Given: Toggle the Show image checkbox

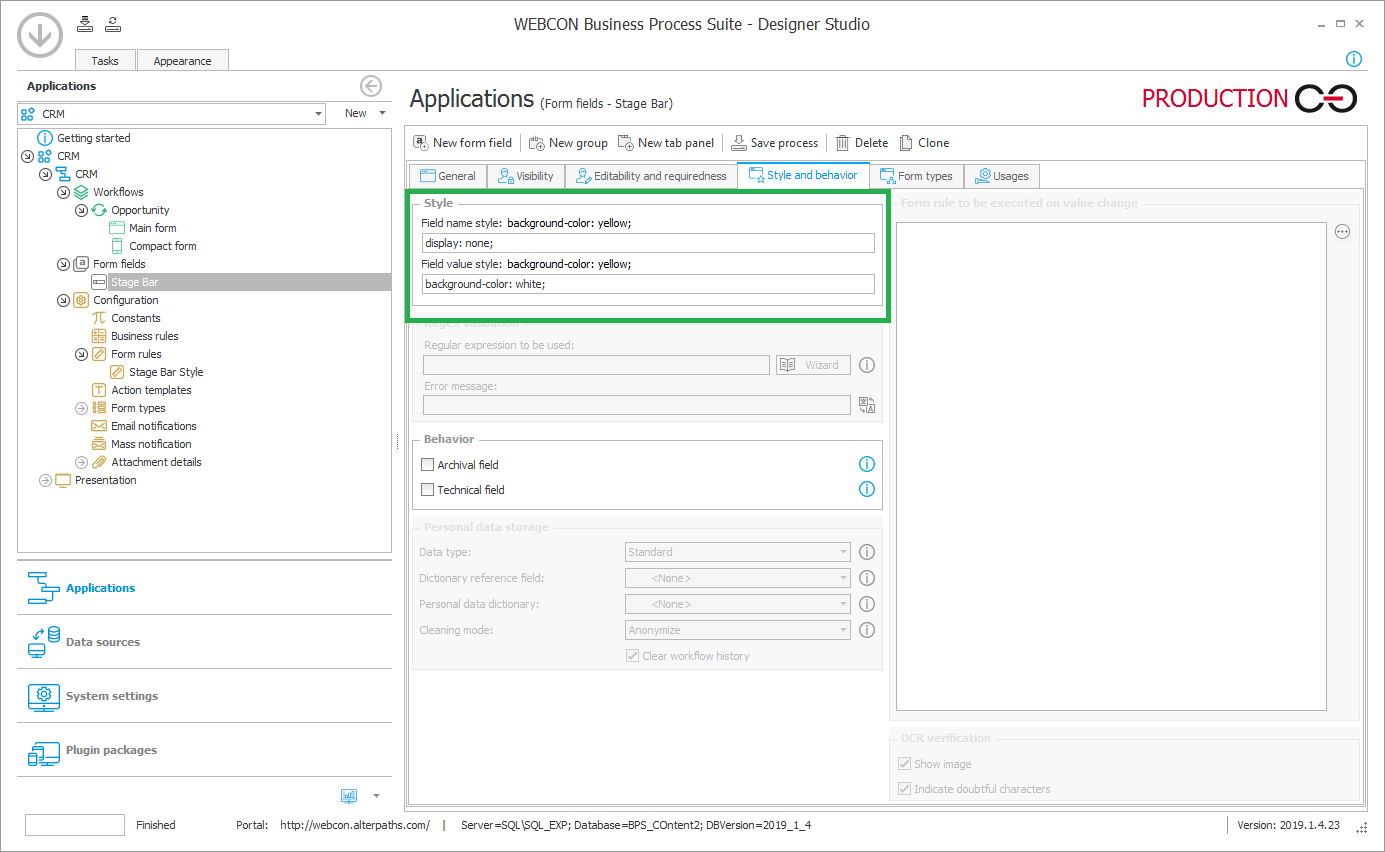Looking at the screenshot, I should 905,764.
